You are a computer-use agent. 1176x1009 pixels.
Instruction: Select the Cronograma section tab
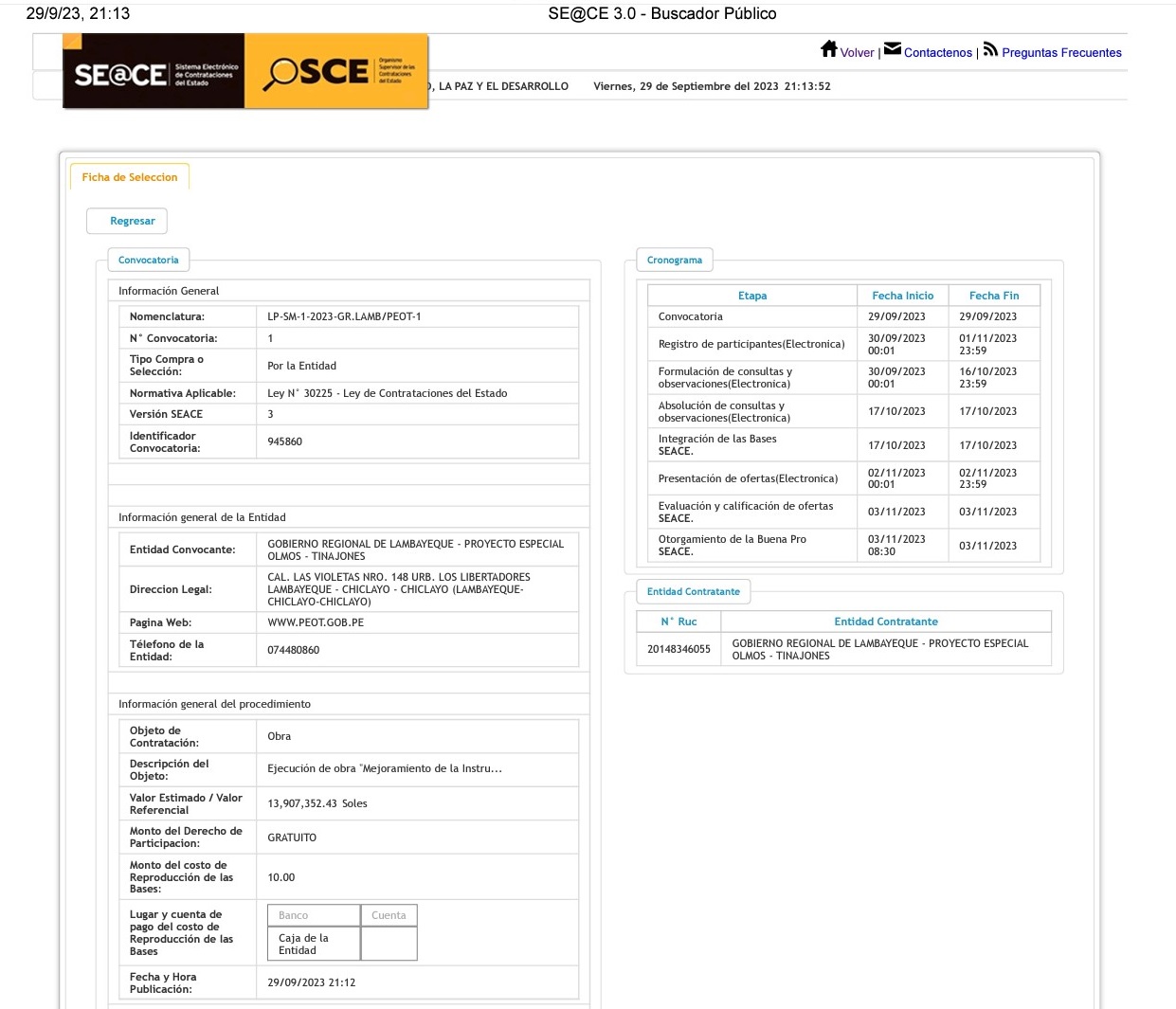click(x=675, y=260)
